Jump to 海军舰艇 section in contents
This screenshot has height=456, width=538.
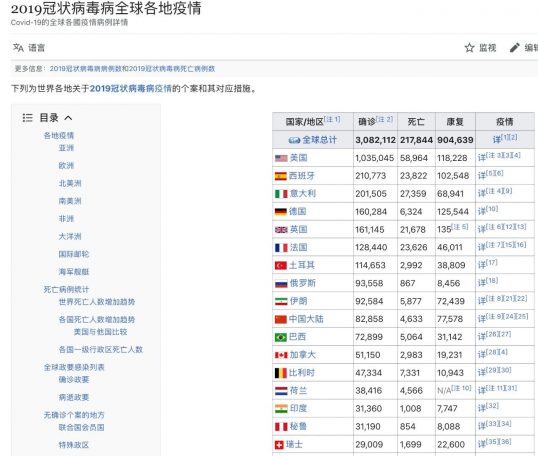coord(74,272)
